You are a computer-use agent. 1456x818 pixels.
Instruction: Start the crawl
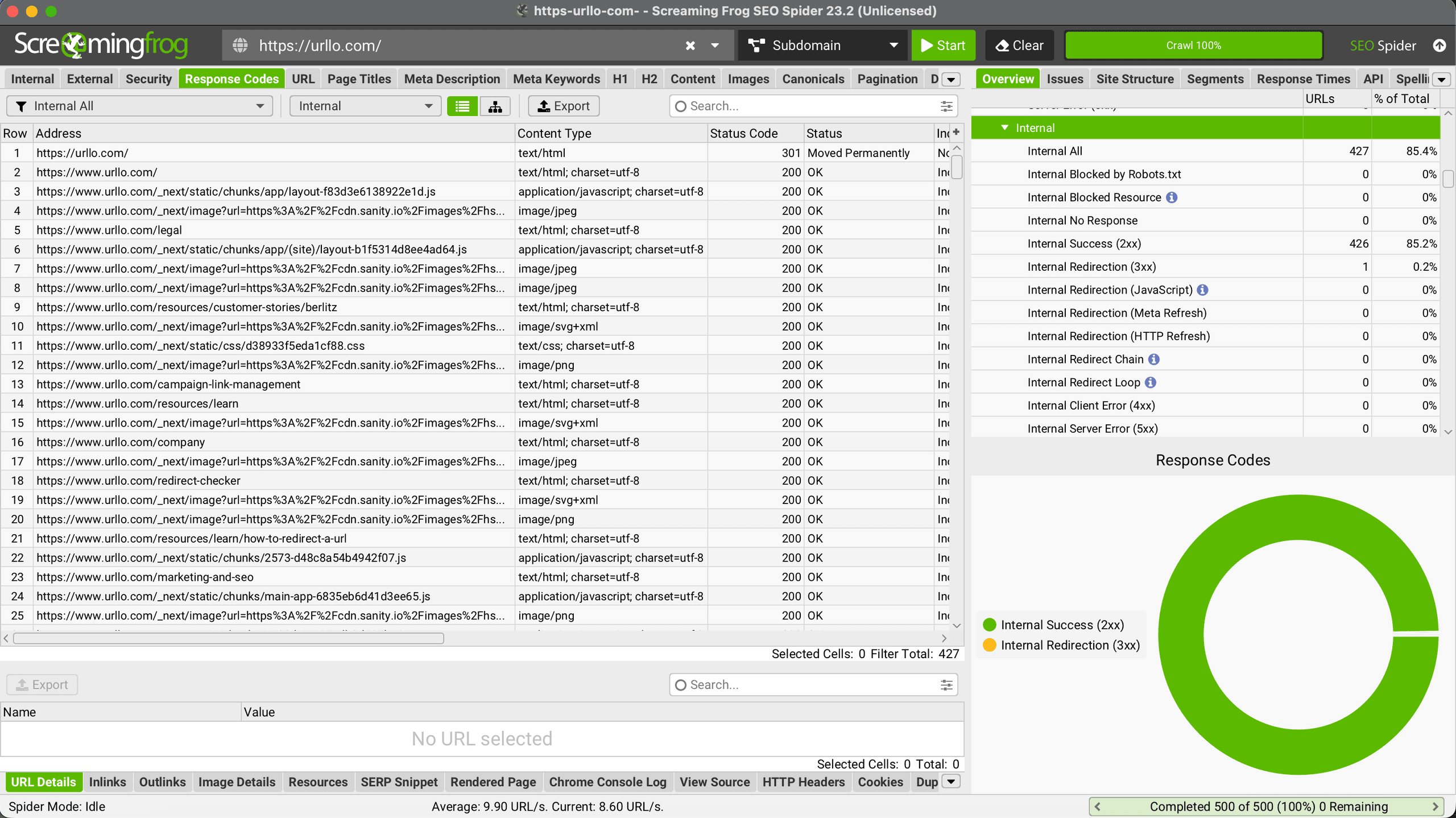tap(943, 46)
